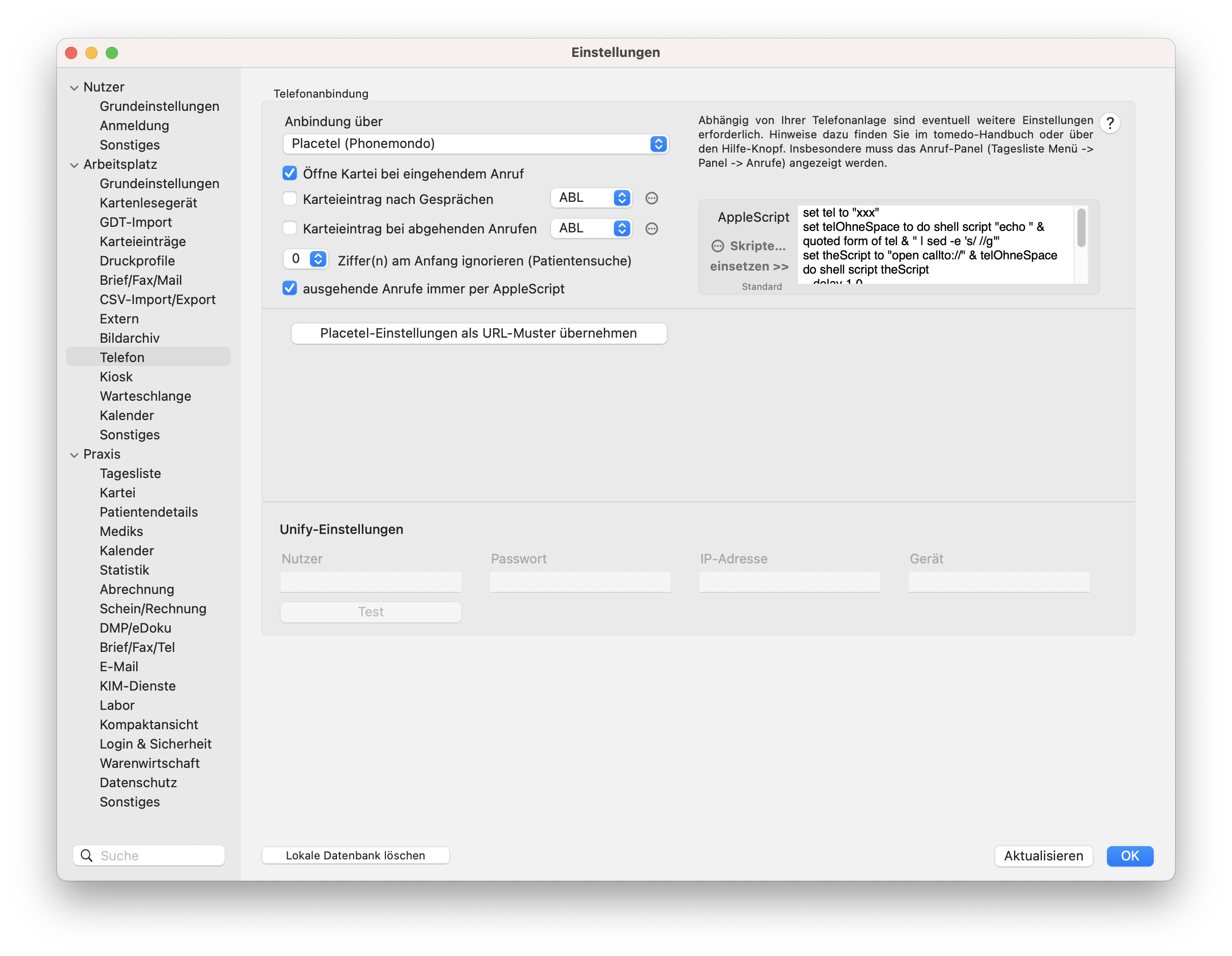Screen dimensions: 1232x956
Task: Open options icon beside Karteieintrag bei abgehenden Anrufen
Action: tap(652, 228)
